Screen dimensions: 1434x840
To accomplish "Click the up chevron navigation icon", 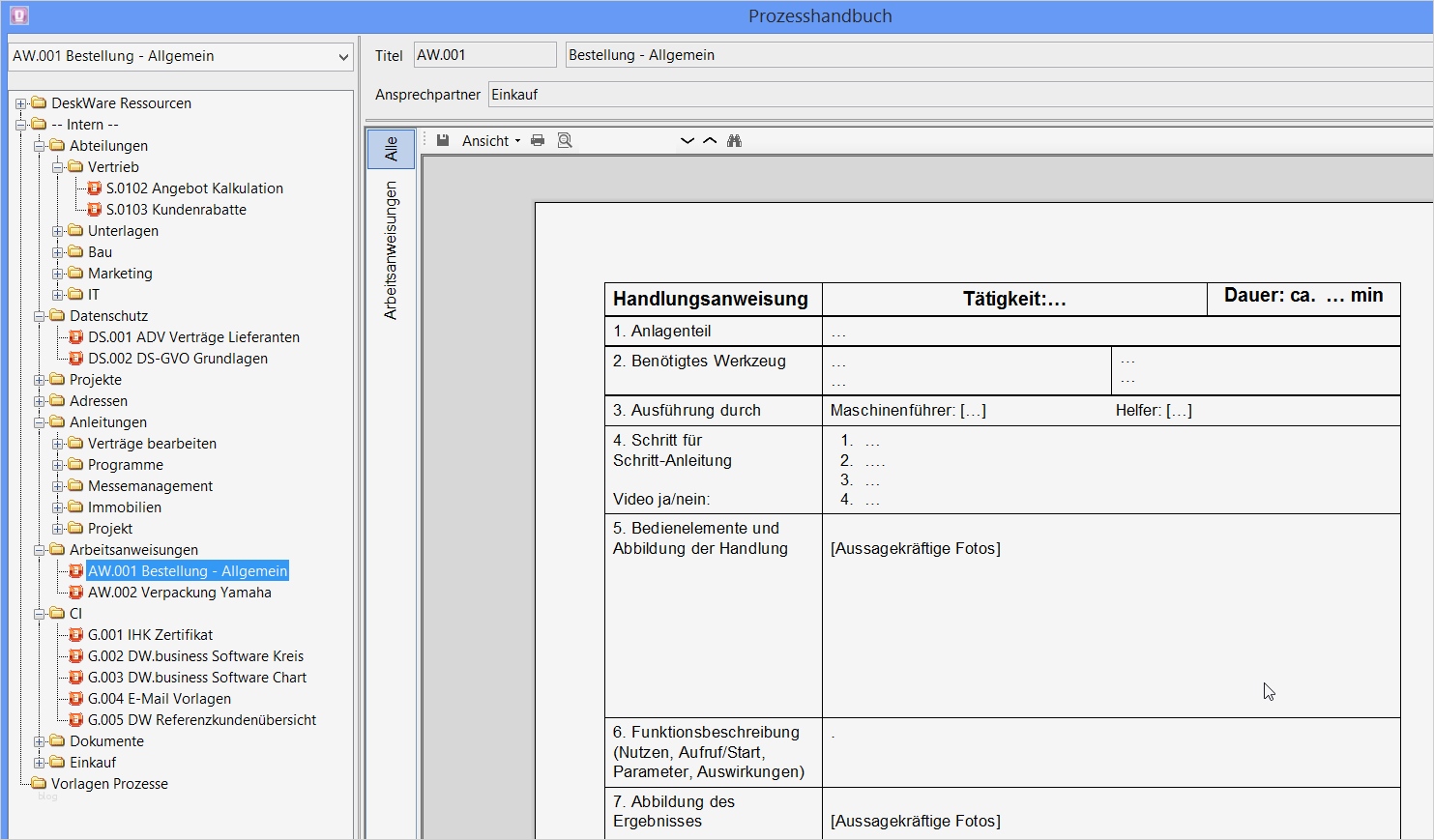I will click(x=709, y=140).
